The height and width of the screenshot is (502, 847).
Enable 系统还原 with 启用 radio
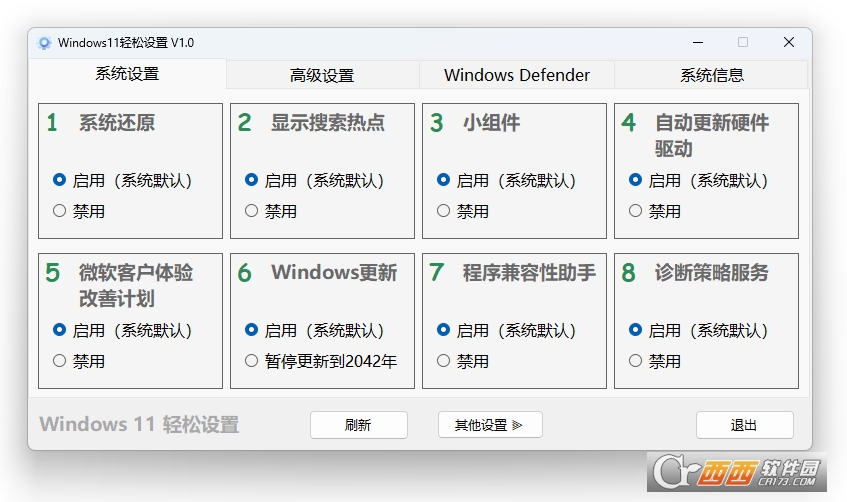pyautogui.click(x=123, y=180)
